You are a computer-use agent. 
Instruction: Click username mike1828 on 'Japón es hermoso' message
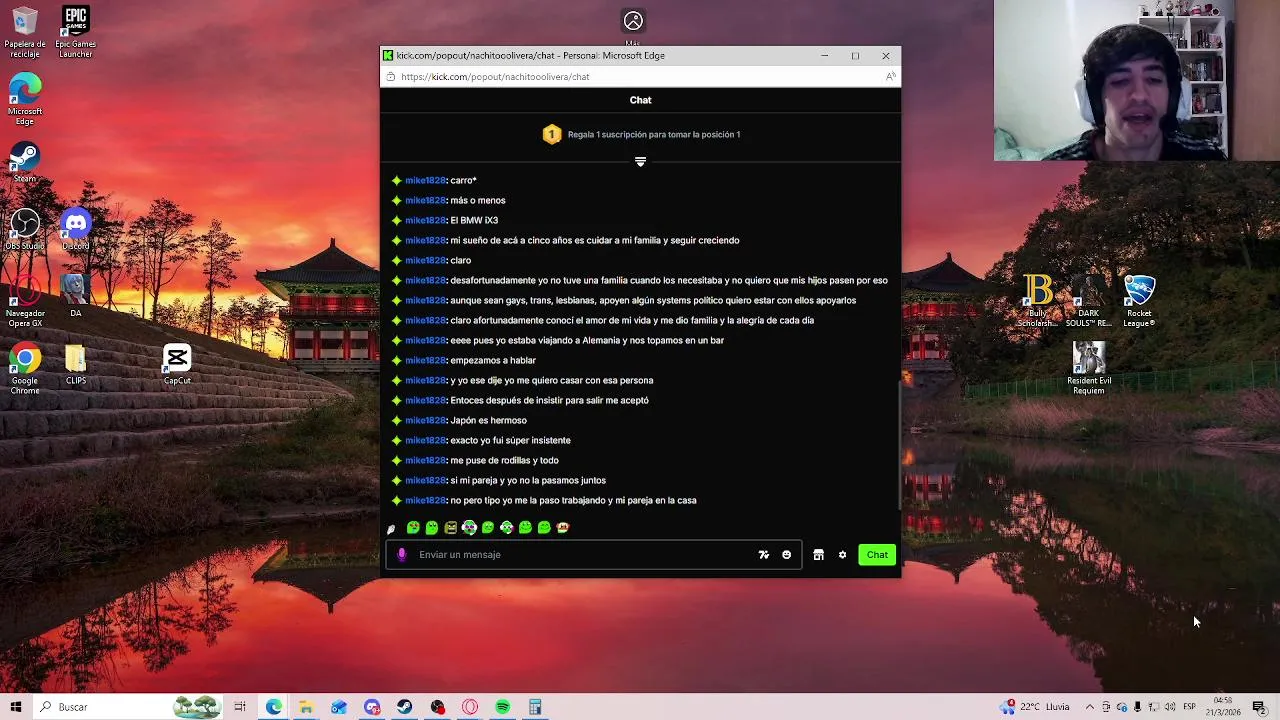(425, 420)
